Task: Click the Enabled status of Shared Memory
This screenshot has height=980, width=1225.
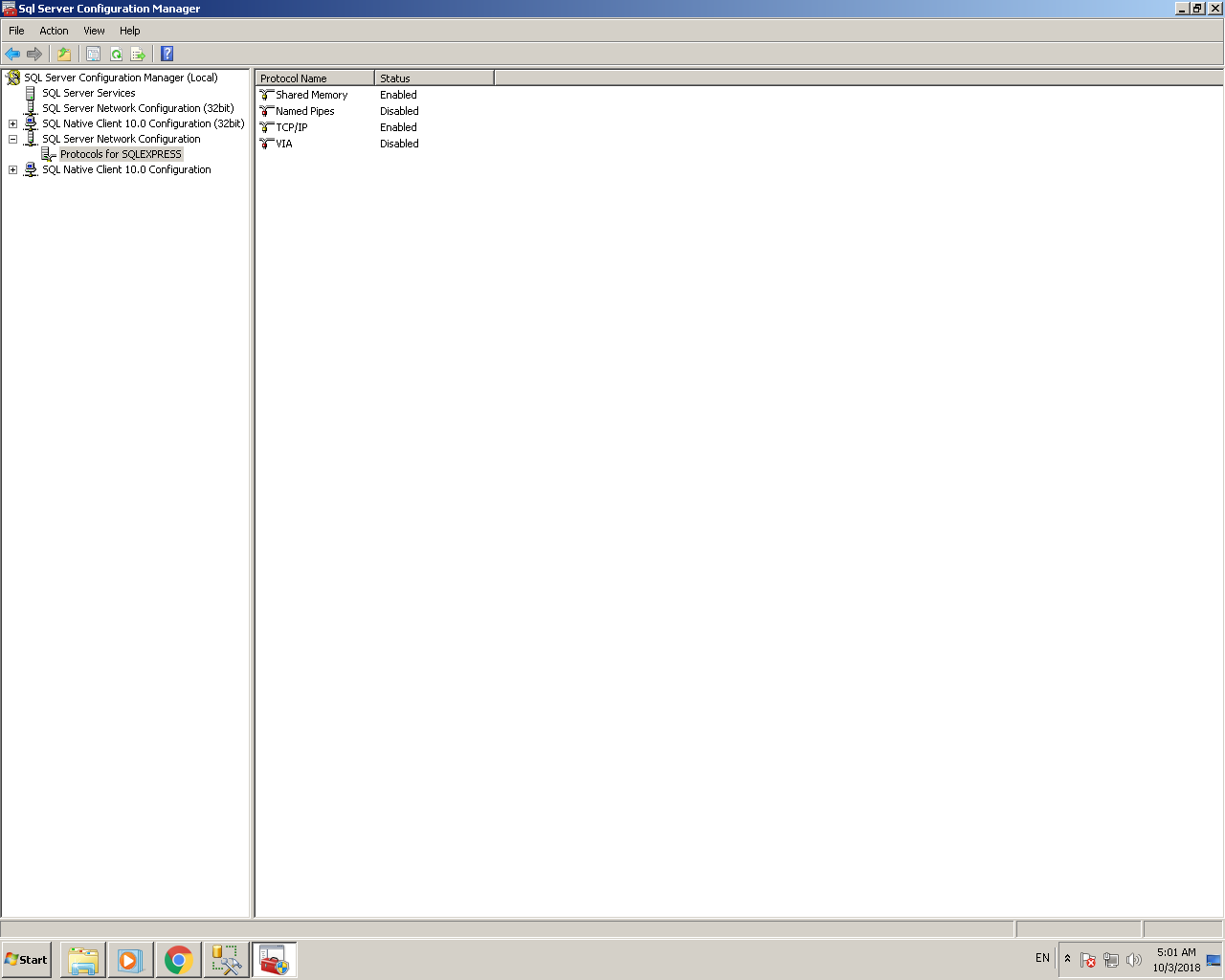Action: [x=398, y=95]
